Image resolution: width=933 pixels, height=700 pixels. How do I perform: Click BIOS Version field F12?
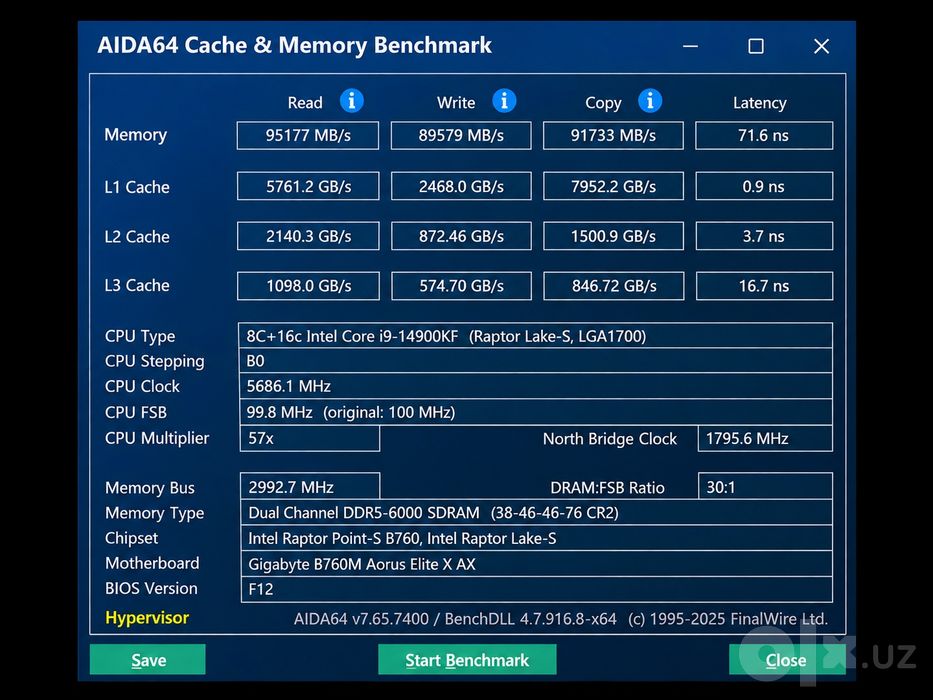point(536,589)
